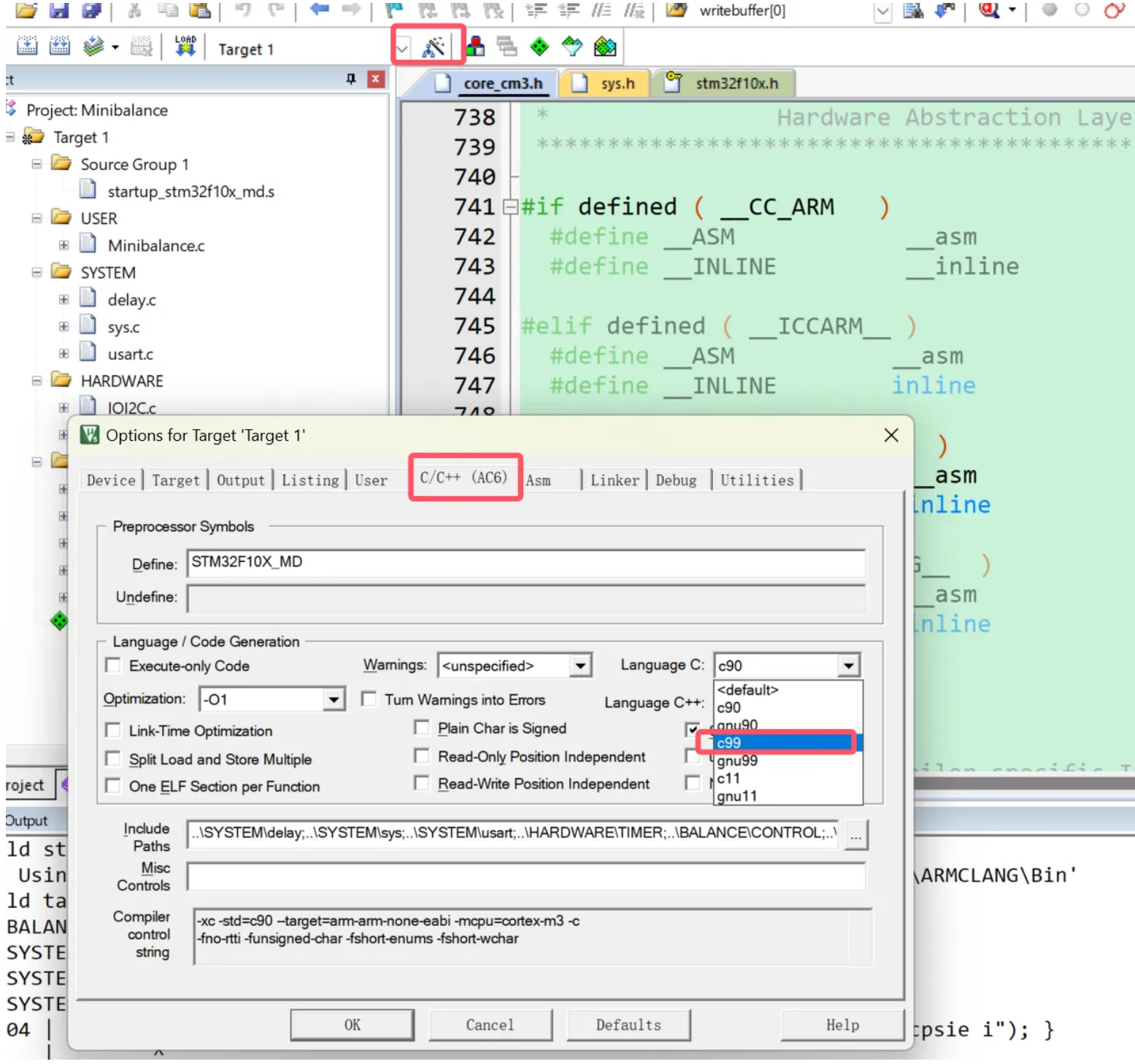Check the One ELF Section per Function box
The height and width of the screenshot is (1064, 1135).
click(x=113, y=787)
